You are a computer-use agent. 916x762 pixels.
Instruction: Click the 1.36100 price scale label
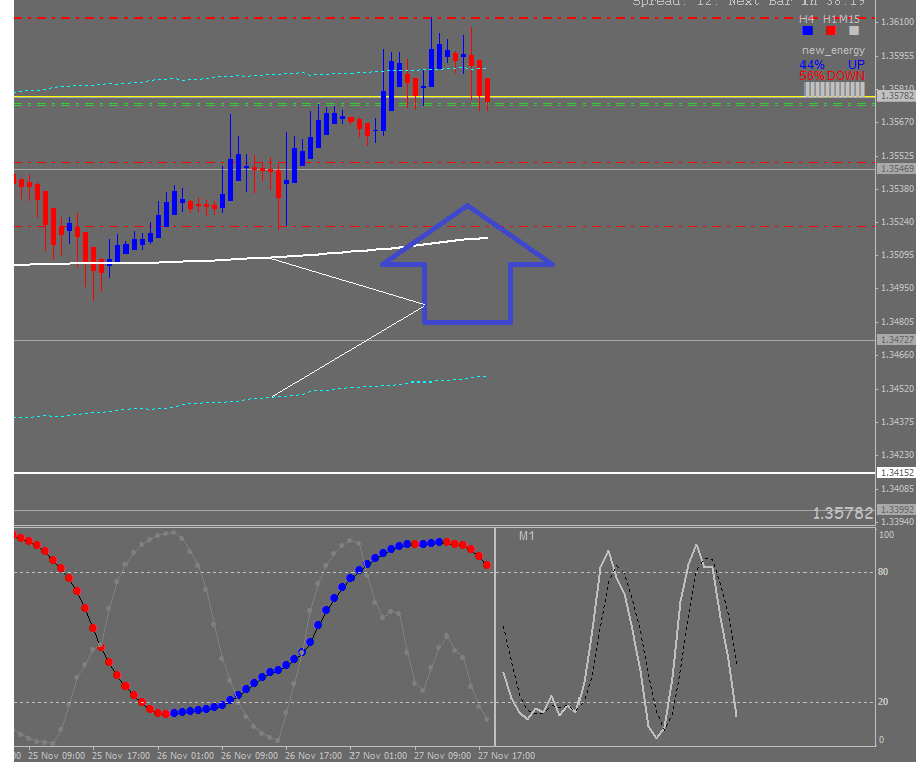pos(897,22)
